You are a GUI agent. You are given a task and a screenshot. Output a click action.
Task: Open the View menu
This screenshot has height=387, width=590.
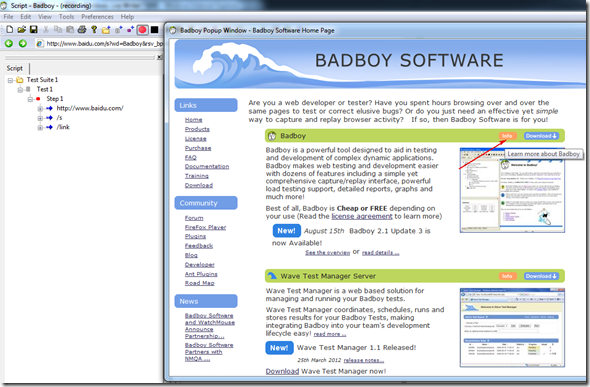[x=45, y=17]
